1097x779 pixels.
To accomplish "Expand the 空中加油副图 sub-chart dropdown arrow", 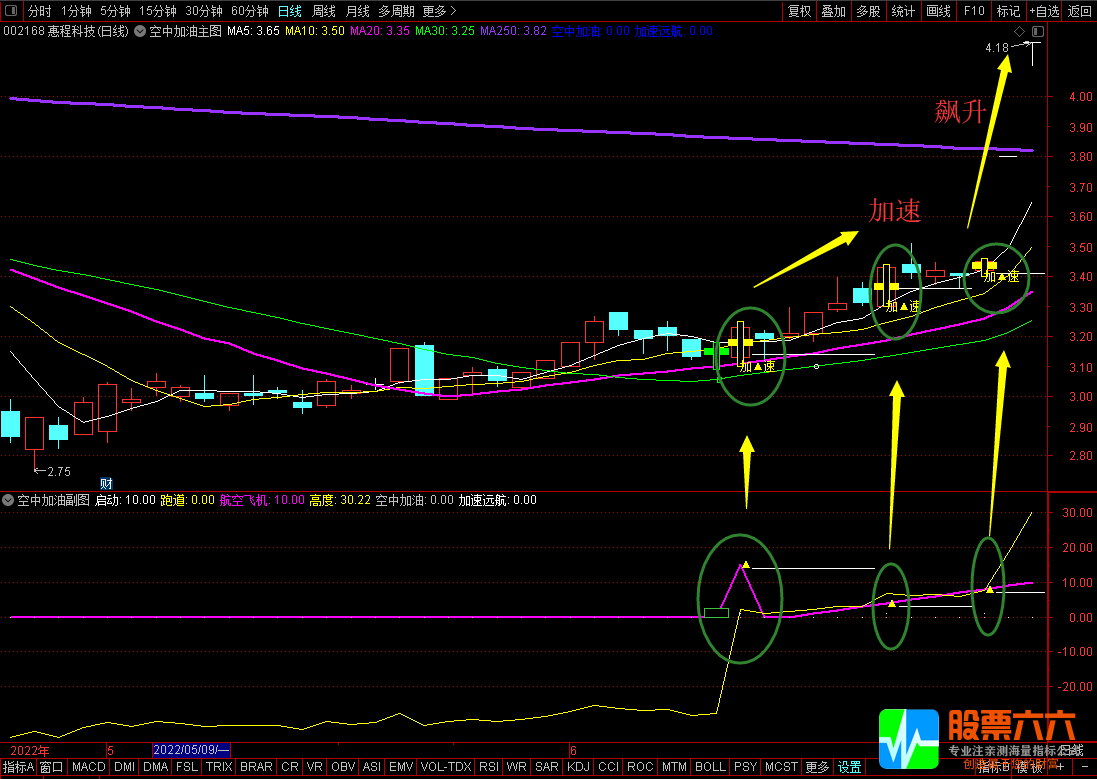I will click(8, 500).
